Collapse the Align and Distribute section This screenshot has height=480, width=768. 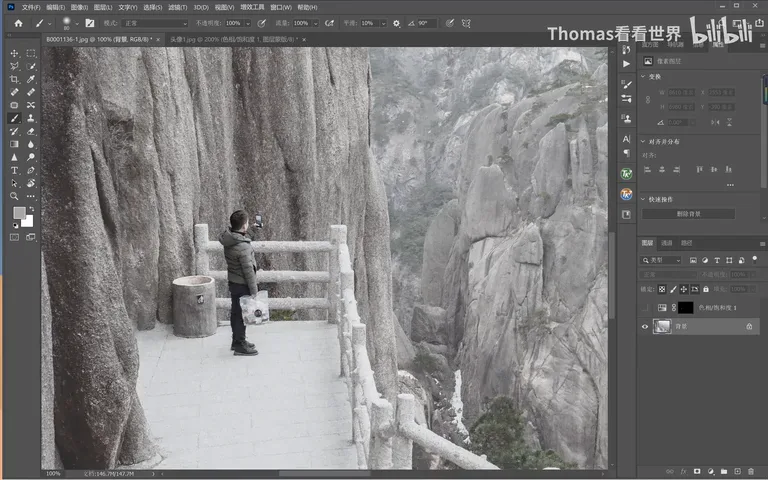pos(643,142)
